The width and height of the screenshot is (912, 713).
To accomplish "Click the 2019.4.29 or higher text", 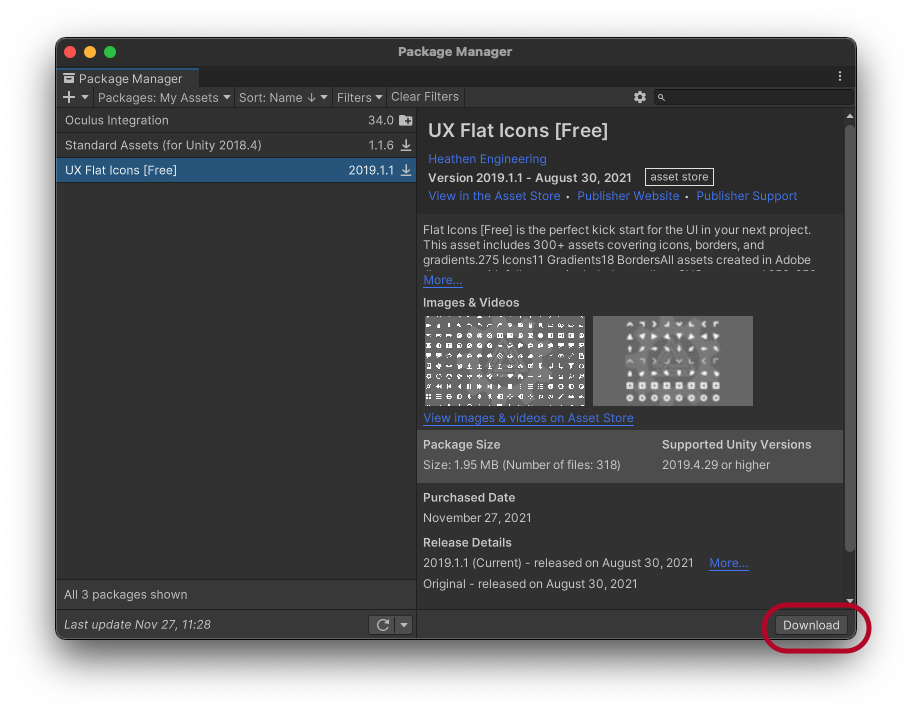I will 716,465.
